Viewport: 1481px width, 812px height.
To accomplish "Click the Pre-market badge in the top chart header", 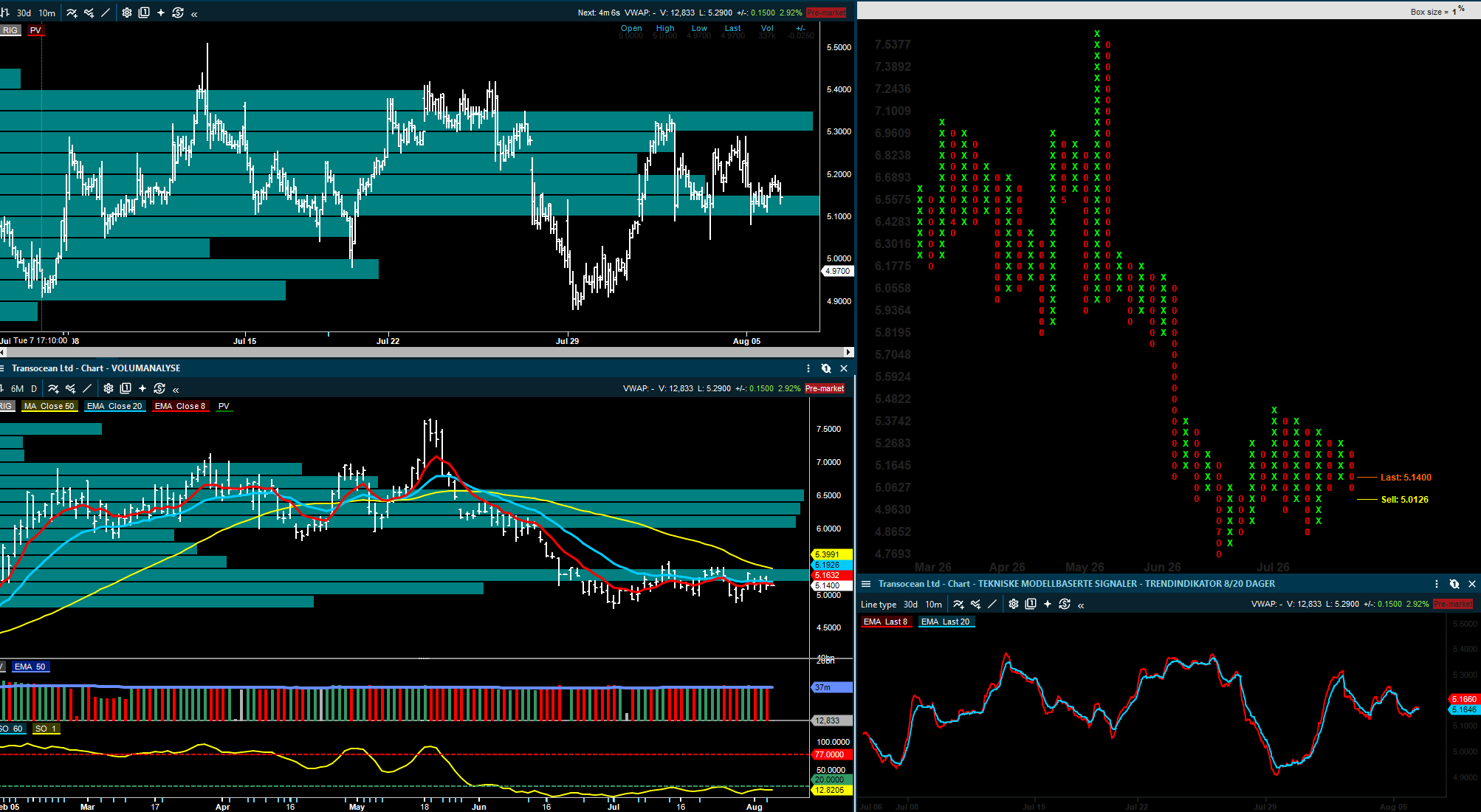I will 825,13.
